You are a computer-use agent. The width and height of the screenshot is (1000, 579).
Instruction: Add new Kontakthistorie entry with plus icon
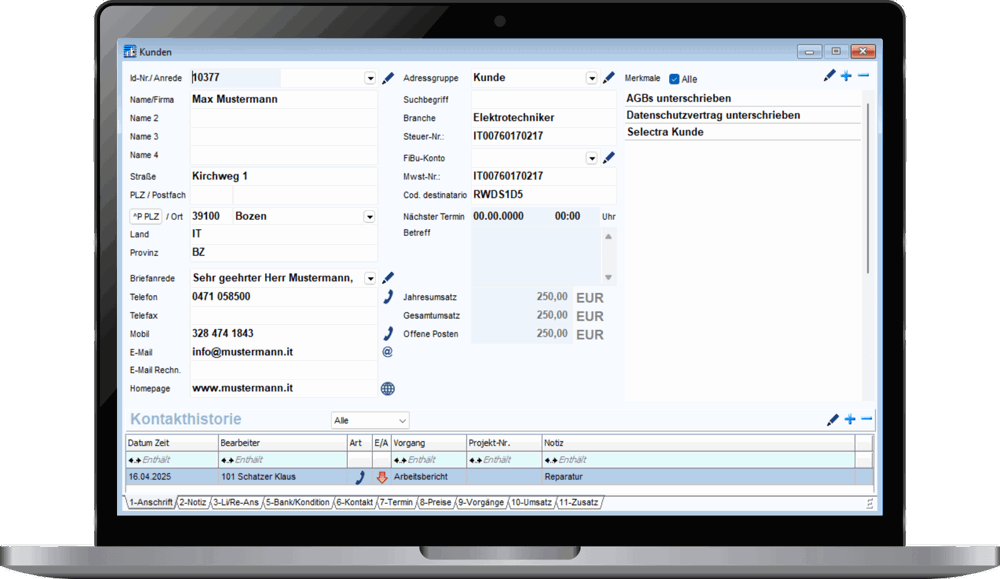click(x=850, y=420)
